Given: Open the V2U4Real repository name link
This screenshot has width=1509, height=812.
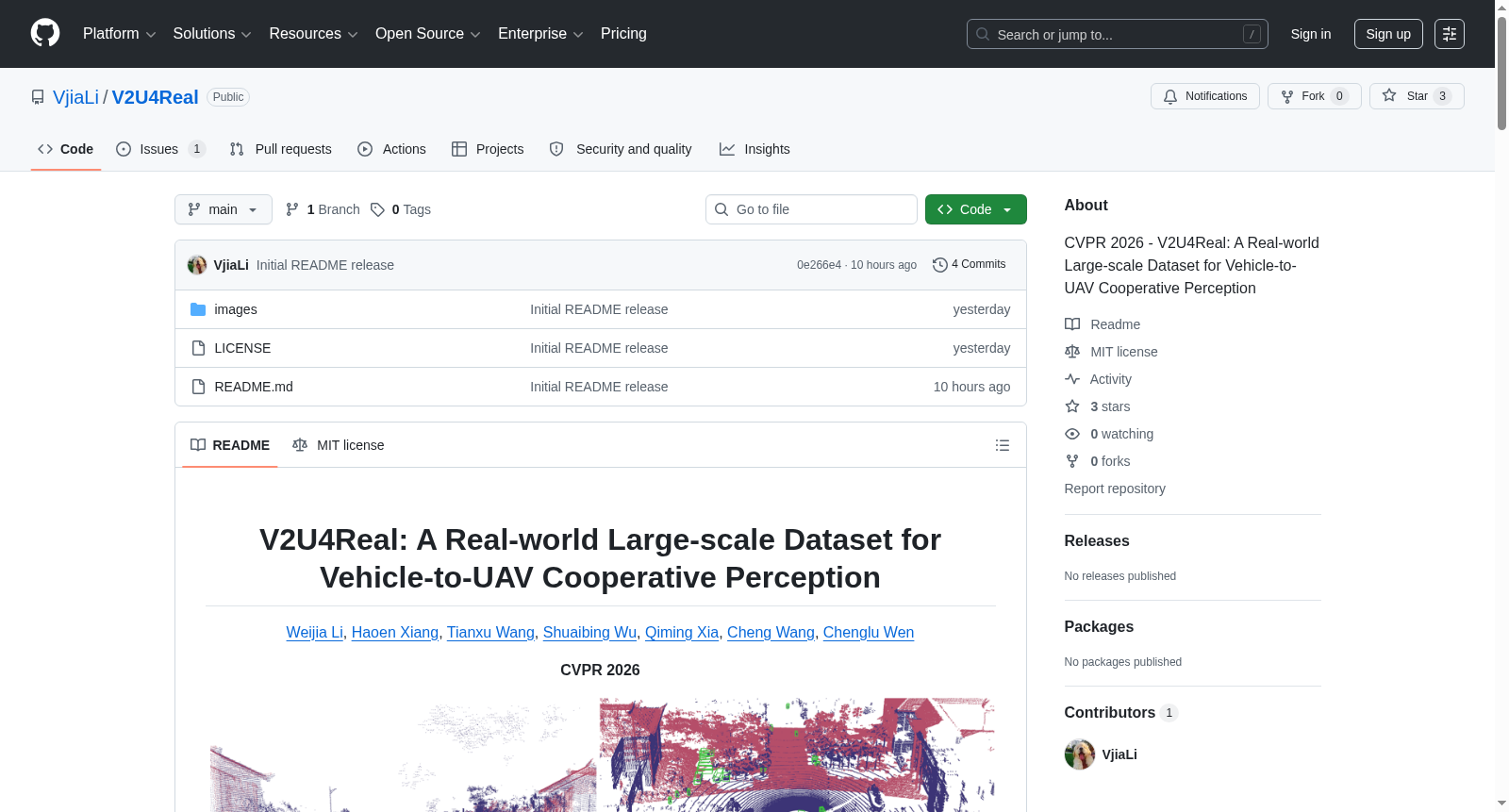Looking at the screenshot, I should tap(156, 97).
